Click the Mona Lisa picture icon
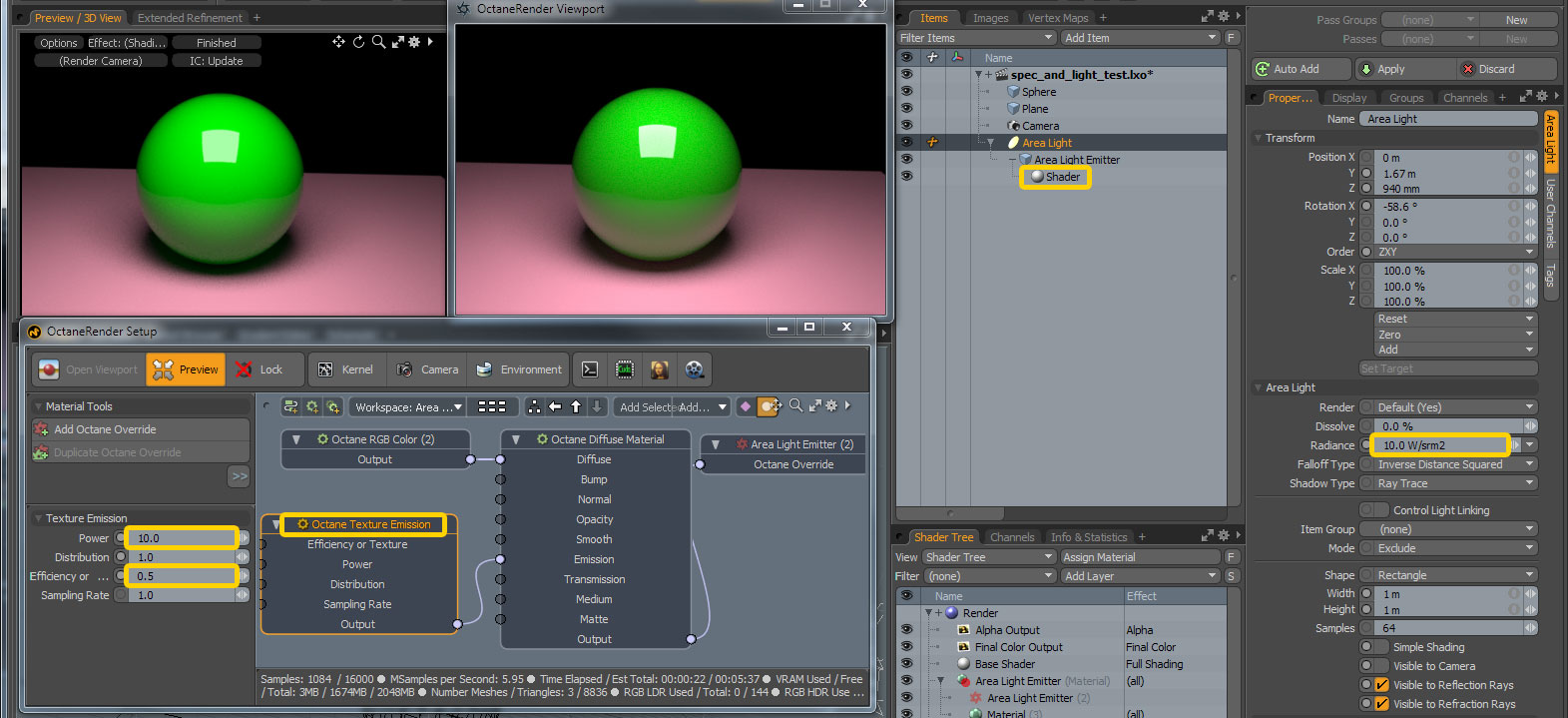Image resolution: width=1568 pixels, height=718 pixels. (659, 369)
